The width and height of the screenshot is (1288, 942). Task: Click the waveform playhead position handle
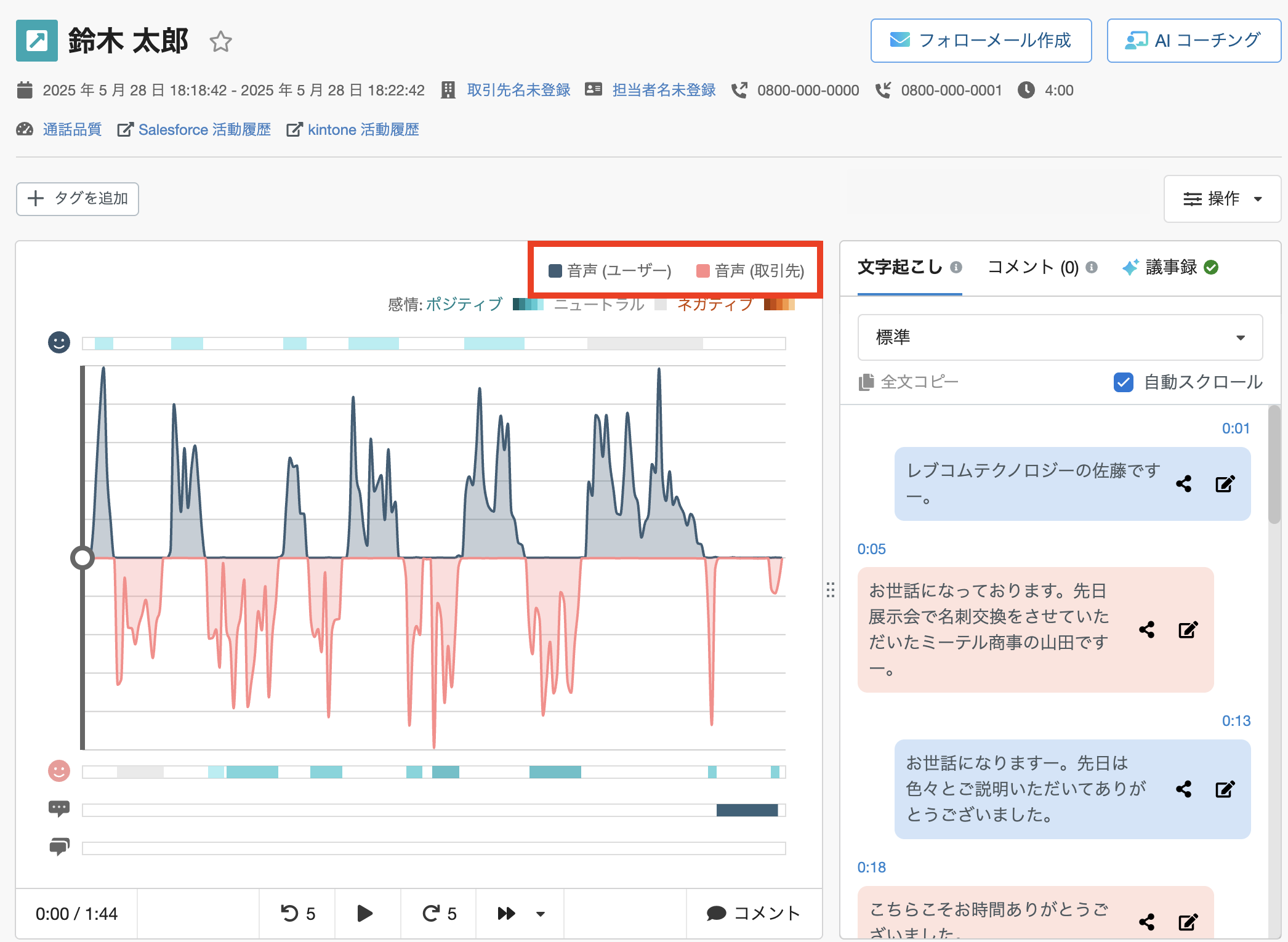[82, 558]
